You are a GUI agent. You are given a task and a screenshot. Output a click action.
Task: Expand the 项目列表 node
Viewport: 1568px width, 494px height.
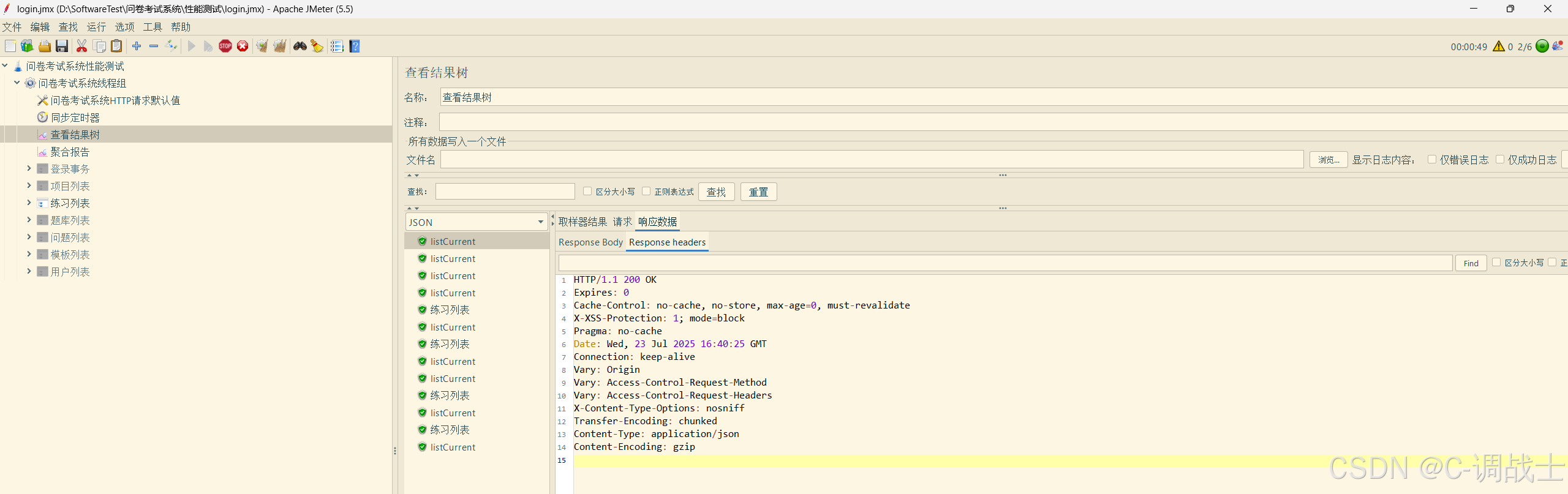[29, 185]
